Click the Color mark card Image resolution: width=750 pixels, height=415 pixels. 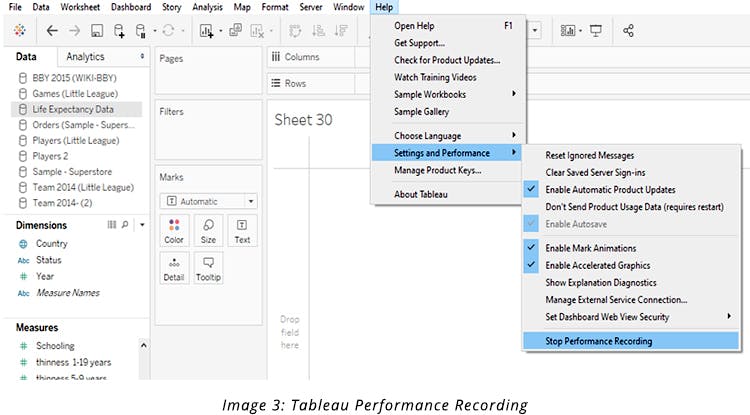tap(174, 231)
